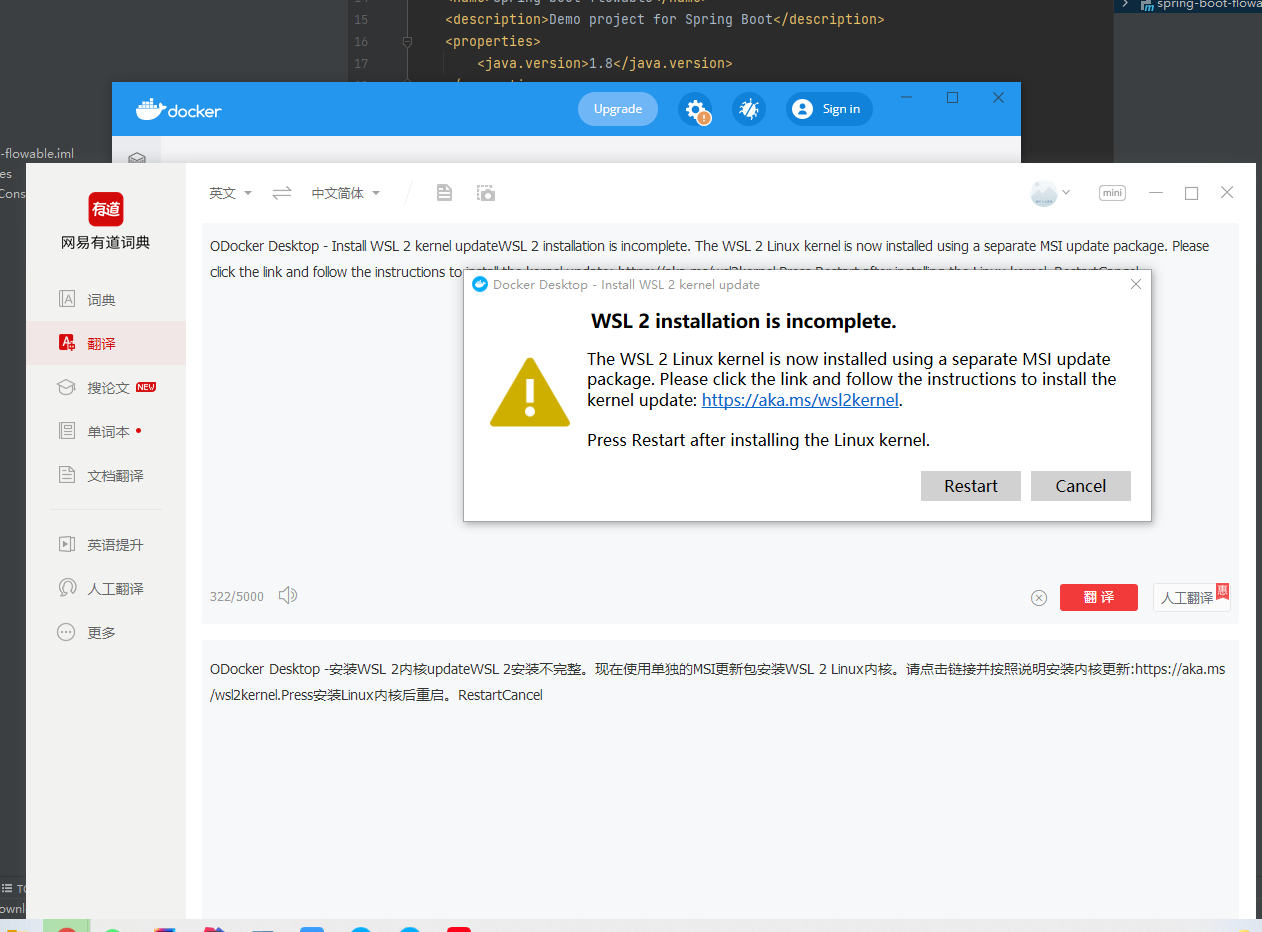Click the 人工翻译 button beside translate

click(x=1190, y=597)
